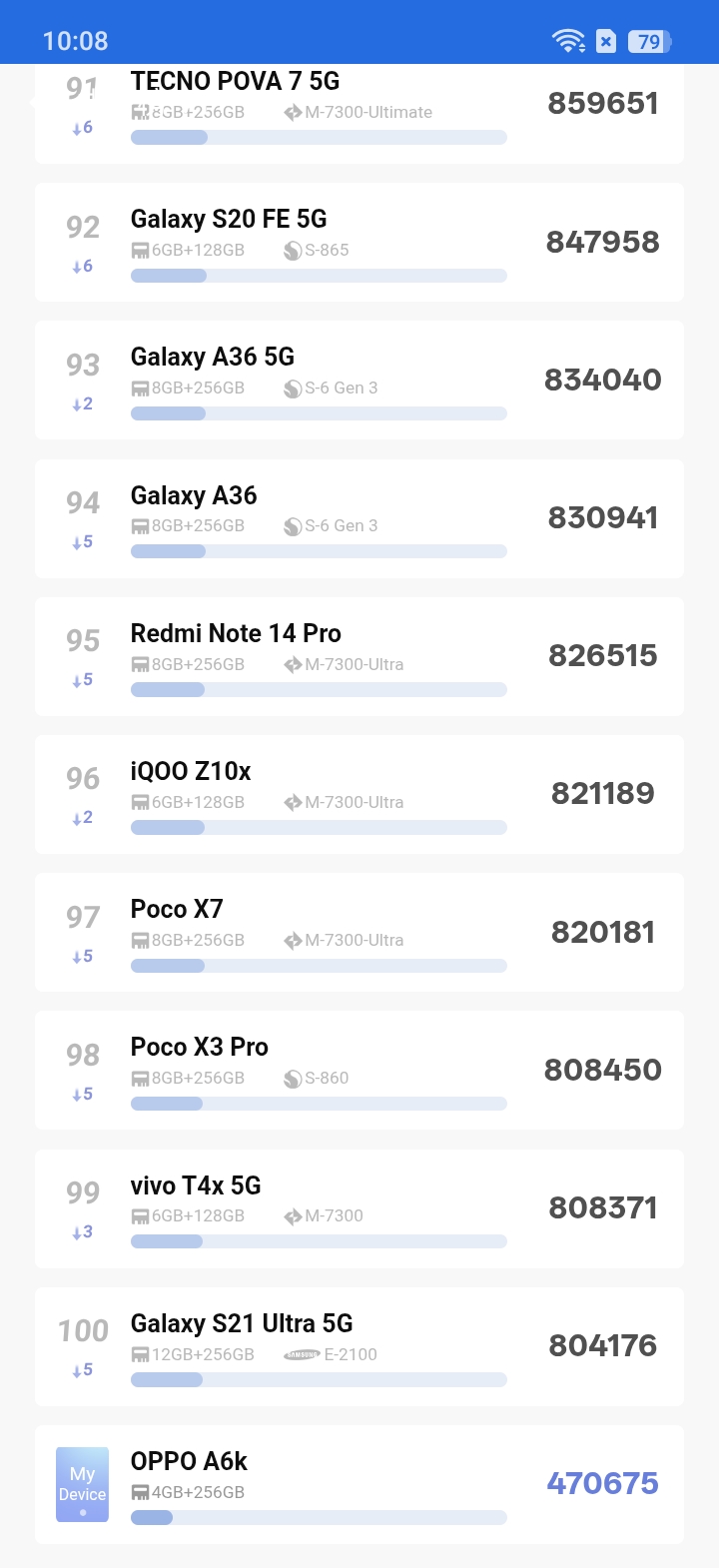
Task: Tap the My Device badge icon
Action: tap(82, 1484)
